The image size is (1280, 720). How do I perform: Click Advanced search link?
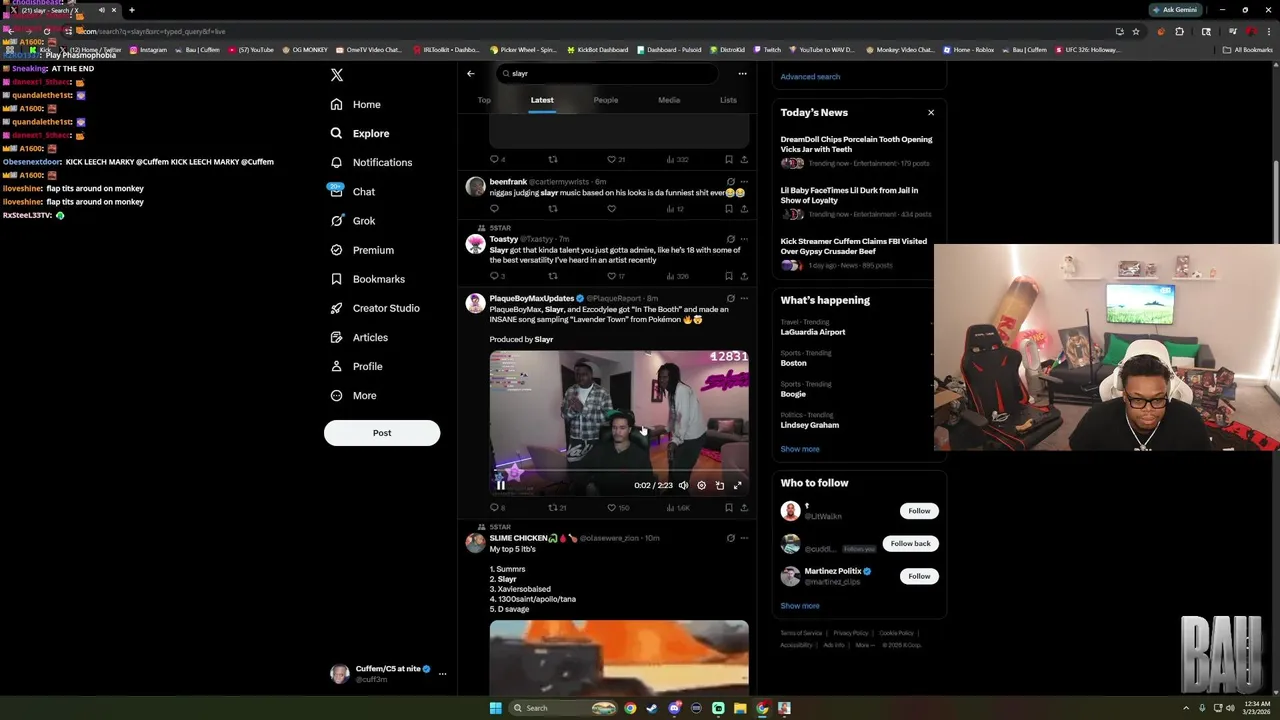click(x=810, y=77)
